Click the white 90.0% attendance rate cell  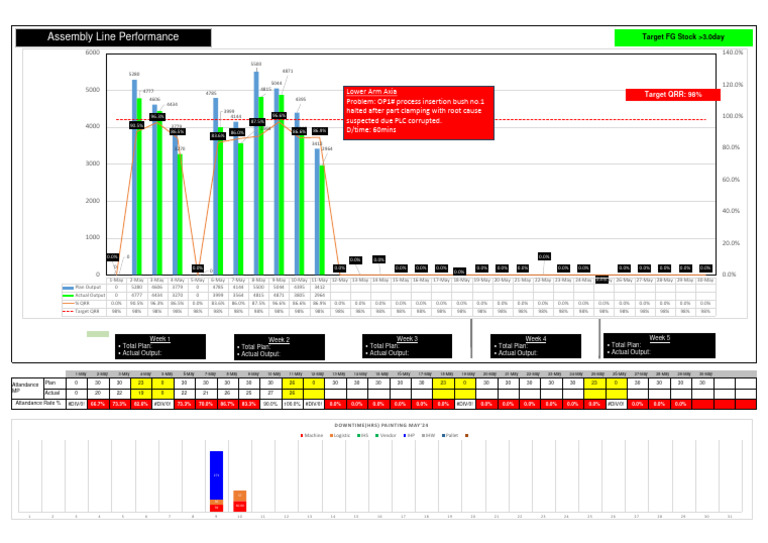click(x=270, y=404)
